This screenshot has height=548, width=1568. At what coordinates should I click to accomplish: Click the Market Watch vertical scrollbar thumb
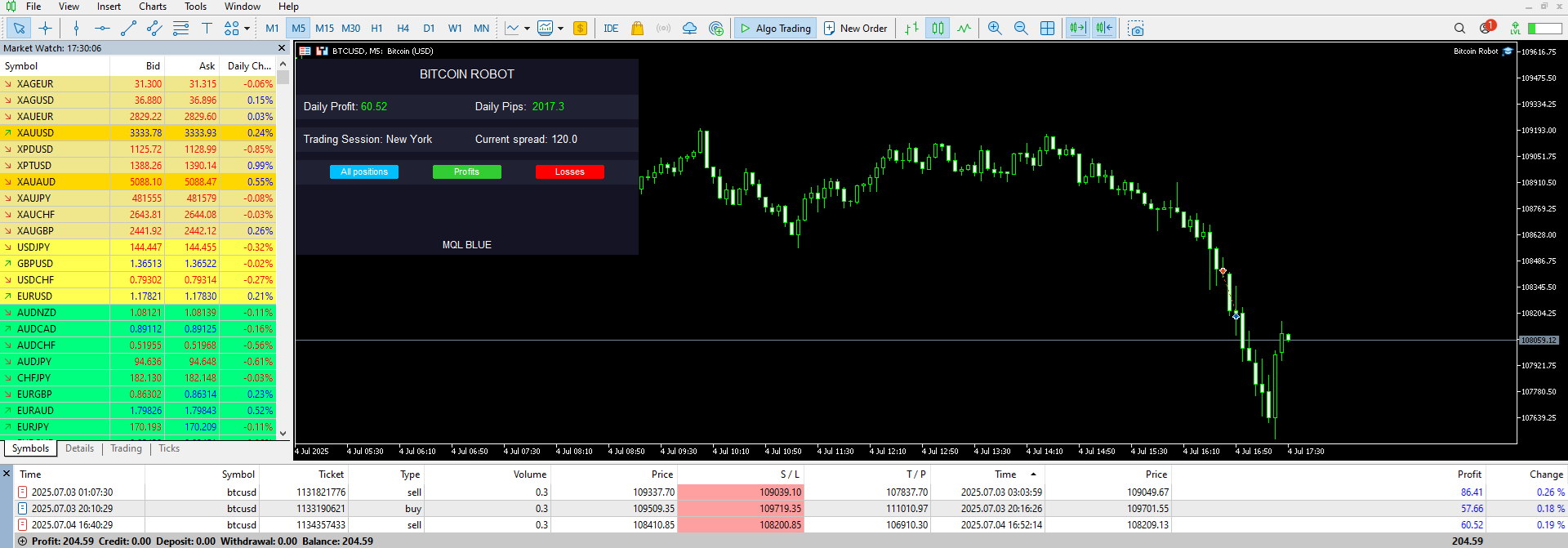(283, 78)
